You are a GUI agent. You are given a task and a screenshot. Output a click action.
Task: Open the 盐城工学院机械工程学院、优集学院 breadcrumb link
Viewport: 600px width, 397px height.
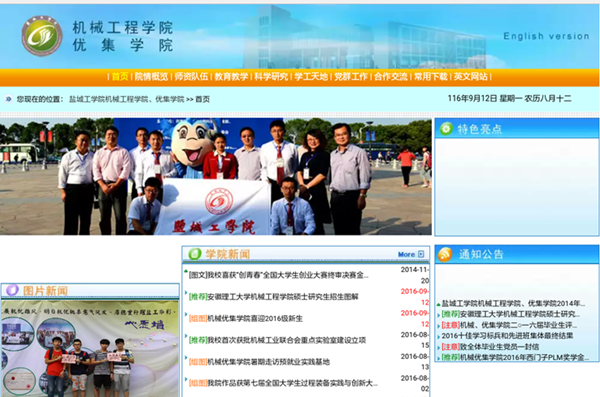tap(126, 99)
